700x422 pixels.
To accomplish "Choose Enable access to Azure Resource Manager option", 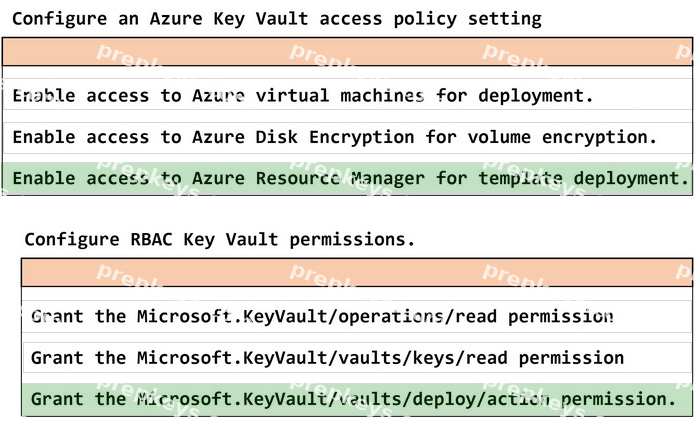I will [347, 179].
